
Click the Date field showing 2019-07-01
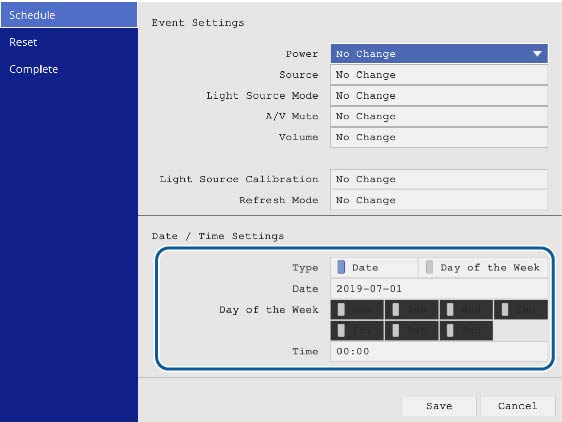pos(439,289)
